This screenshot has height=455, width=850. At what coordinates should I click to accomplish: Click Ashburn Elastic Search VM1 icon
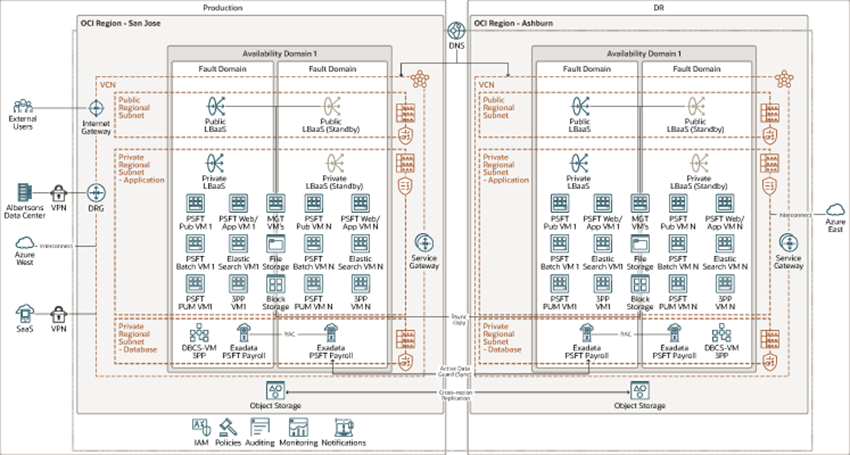603,244
